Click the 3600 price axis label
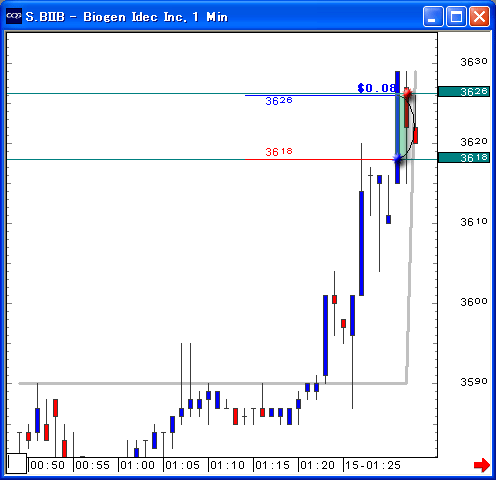Image resolution: width=496 pixels, height=480 pixels. pos(474,302)
